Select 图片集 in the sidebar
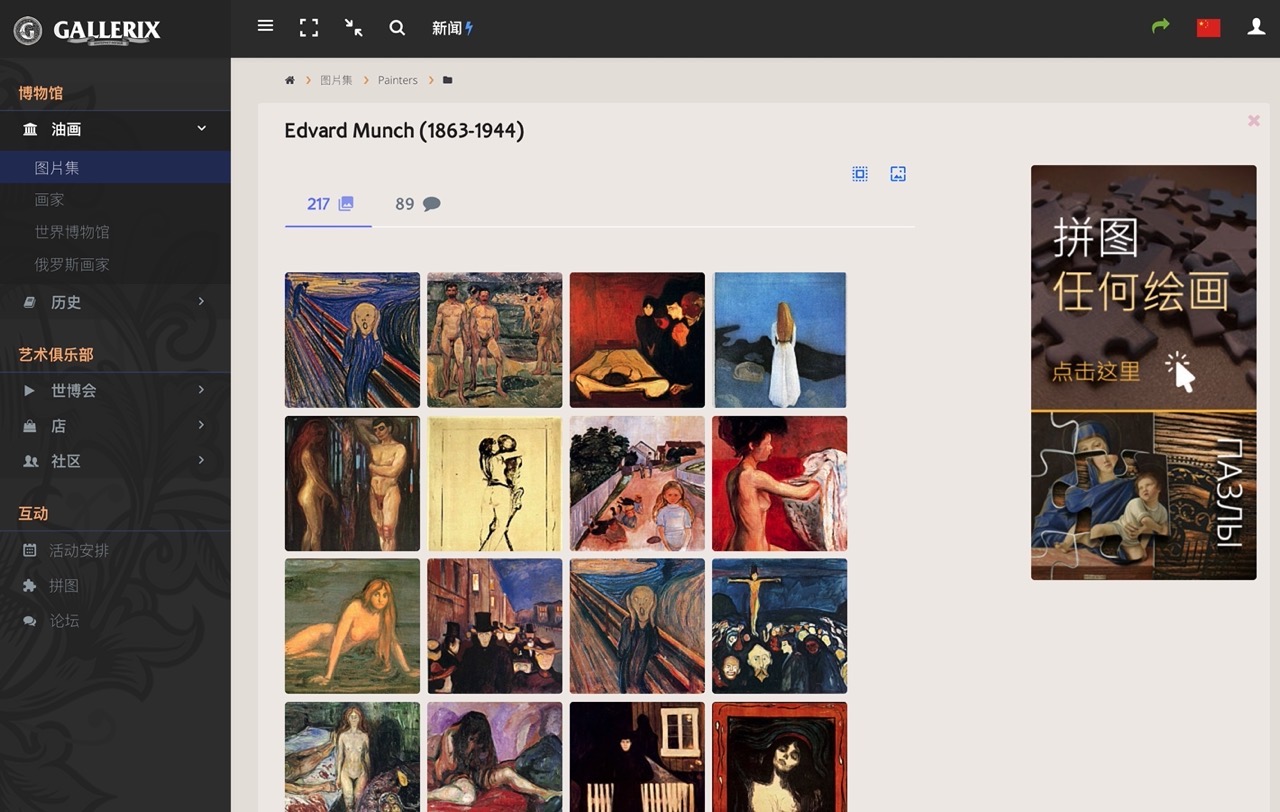 pyautogui.click(x=115, y=168)
